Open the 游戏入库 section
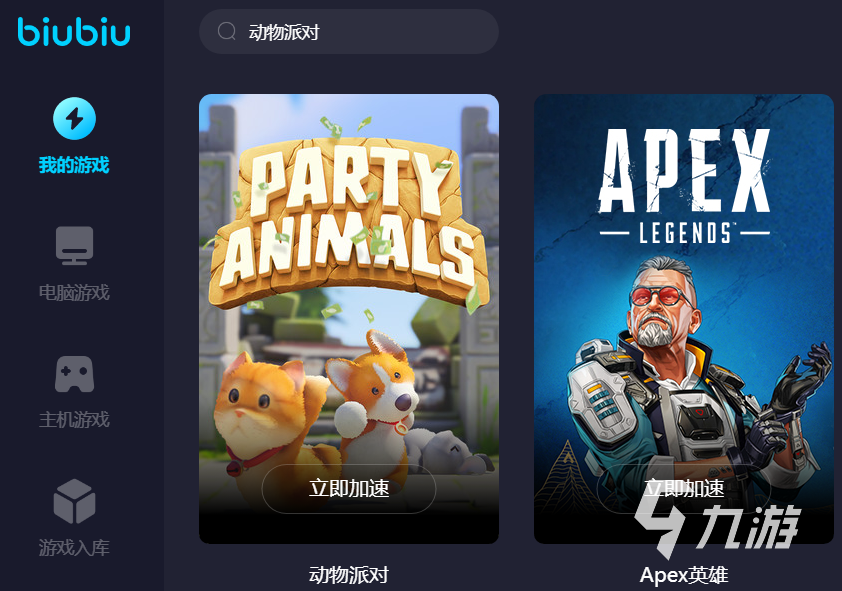842x591 pixels. tap(74, 548)
